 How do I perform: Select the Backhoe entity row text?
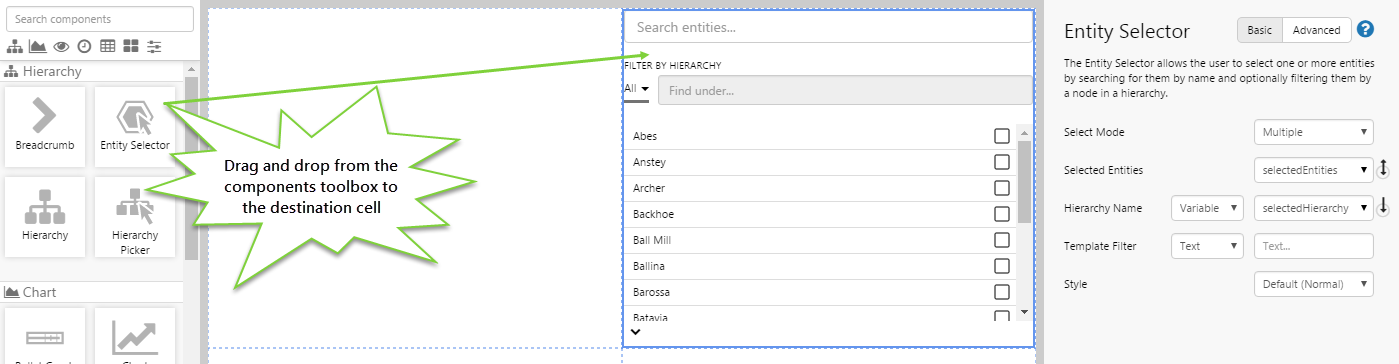[x=653, y=214]
